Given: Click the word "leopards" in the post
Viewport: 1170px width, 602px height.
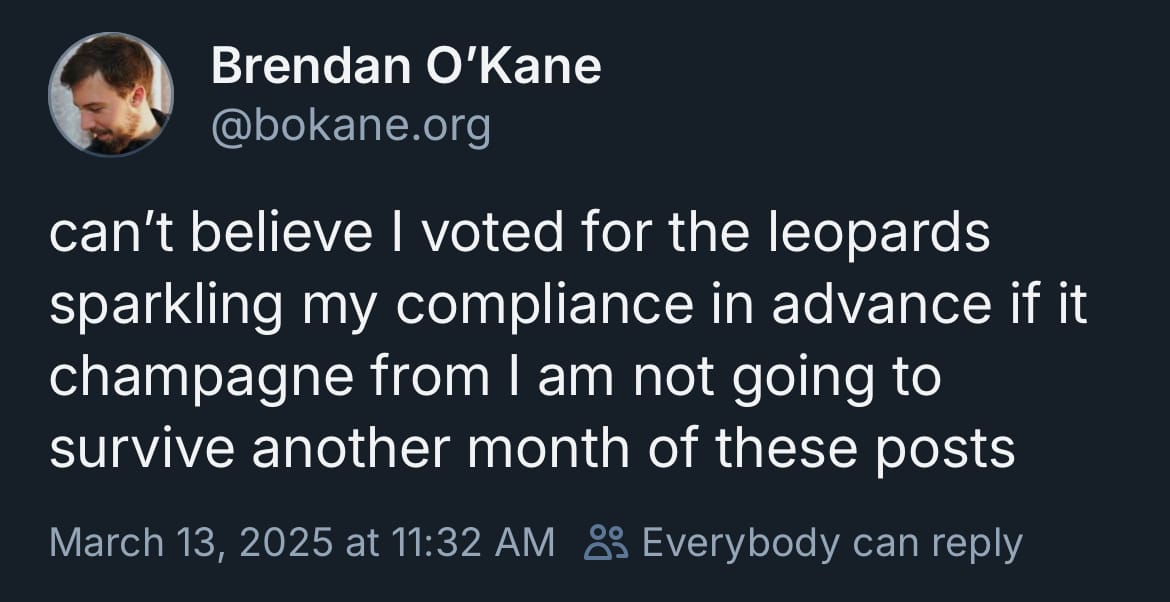Looking at the screenshot, I should pyautogui.click(x=880, y=235).
